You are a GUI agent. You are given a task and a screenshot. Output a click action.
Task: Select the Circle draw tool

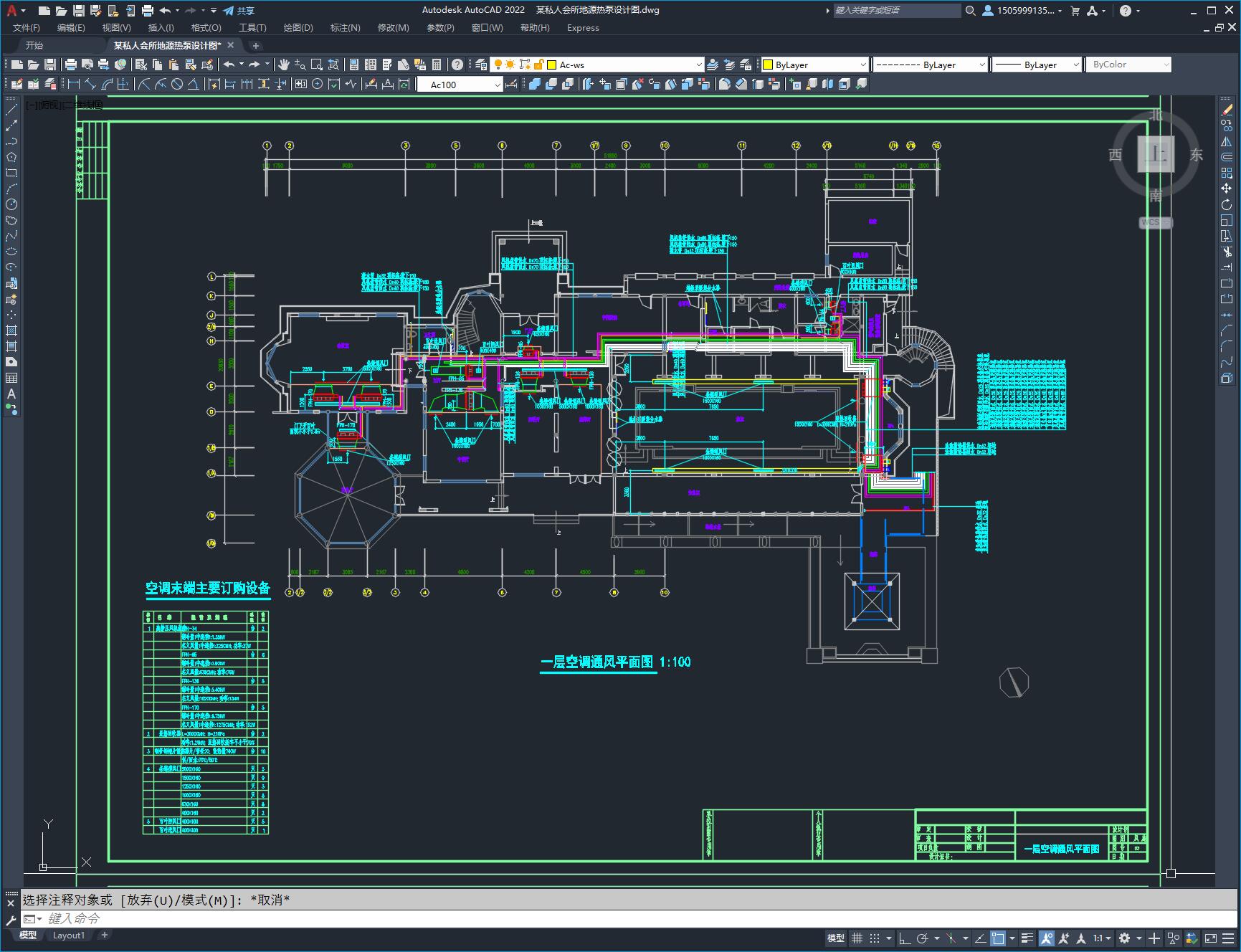coord(11,204)
